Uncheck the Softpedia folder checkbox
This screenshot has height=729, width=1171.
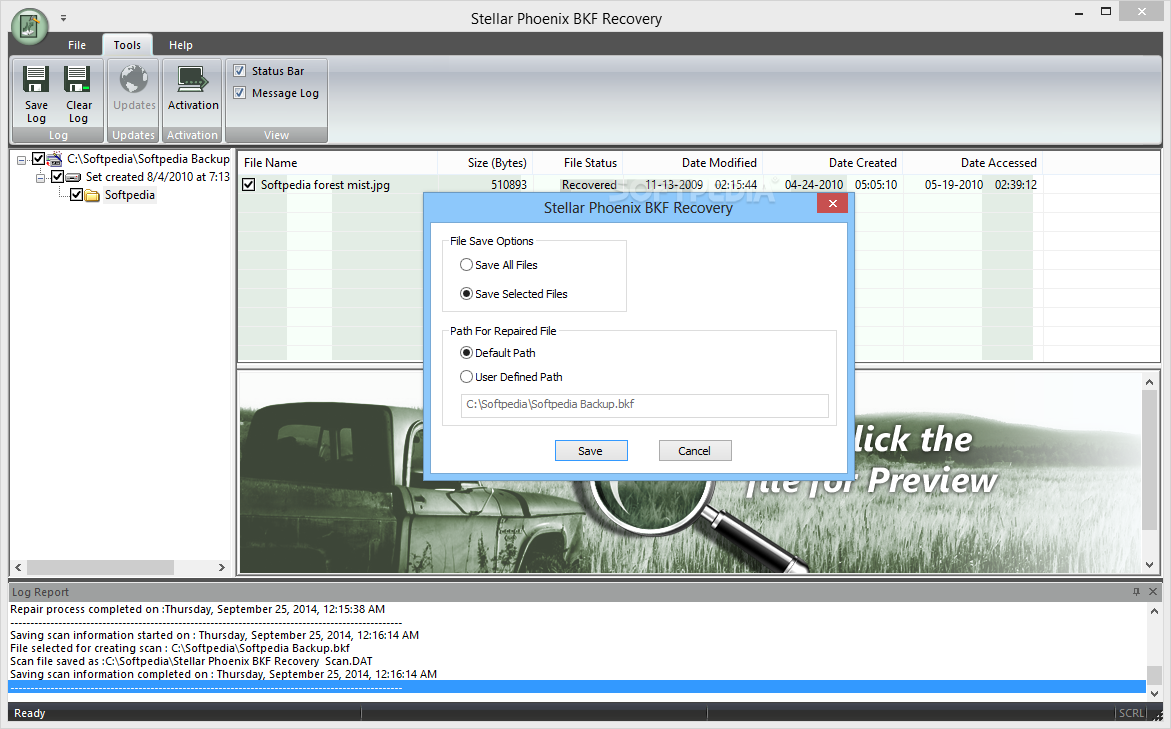pyautogui.click(x=76, y=195)
